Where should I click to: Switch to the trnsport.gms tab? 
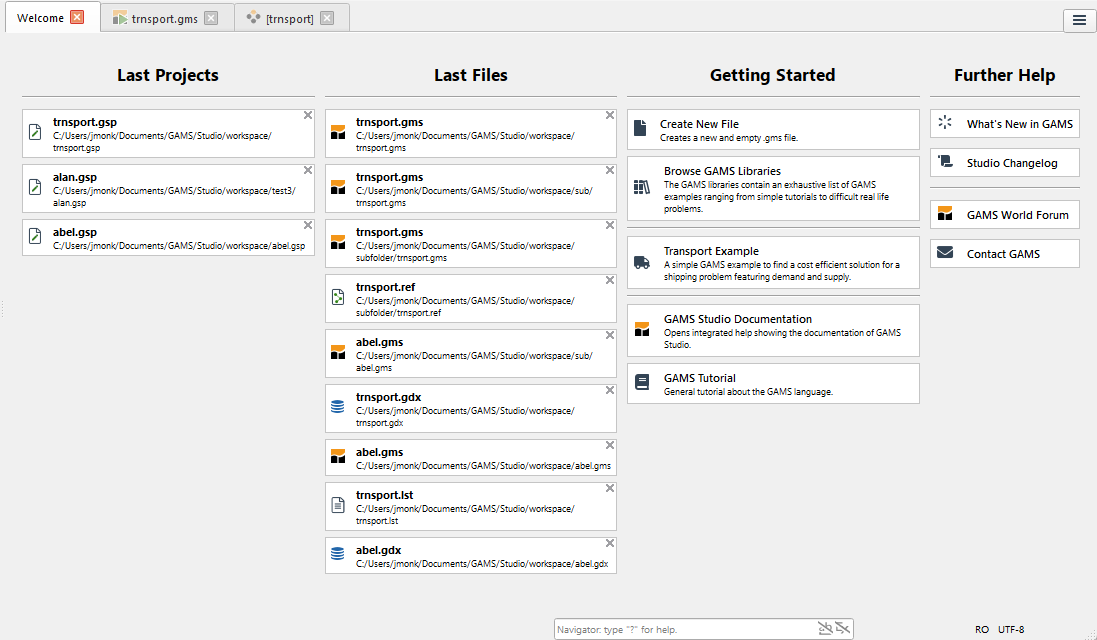[x=164, y=19]
